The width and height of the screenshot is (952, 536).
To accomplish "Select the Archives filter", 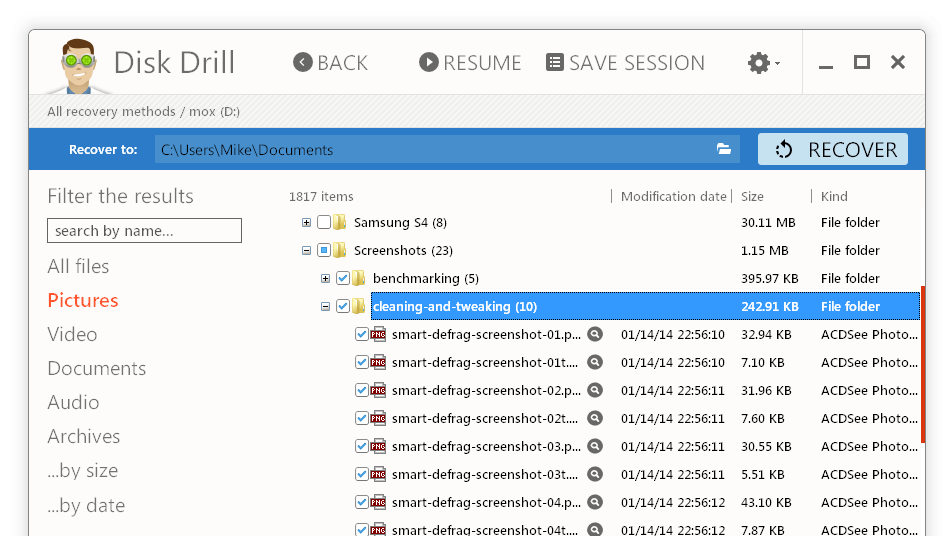I will 84,436.
